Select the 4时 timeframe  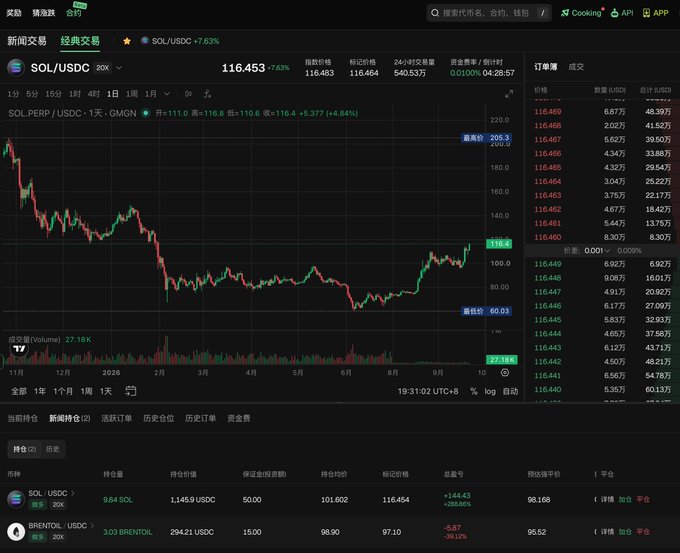pos(94,94)
